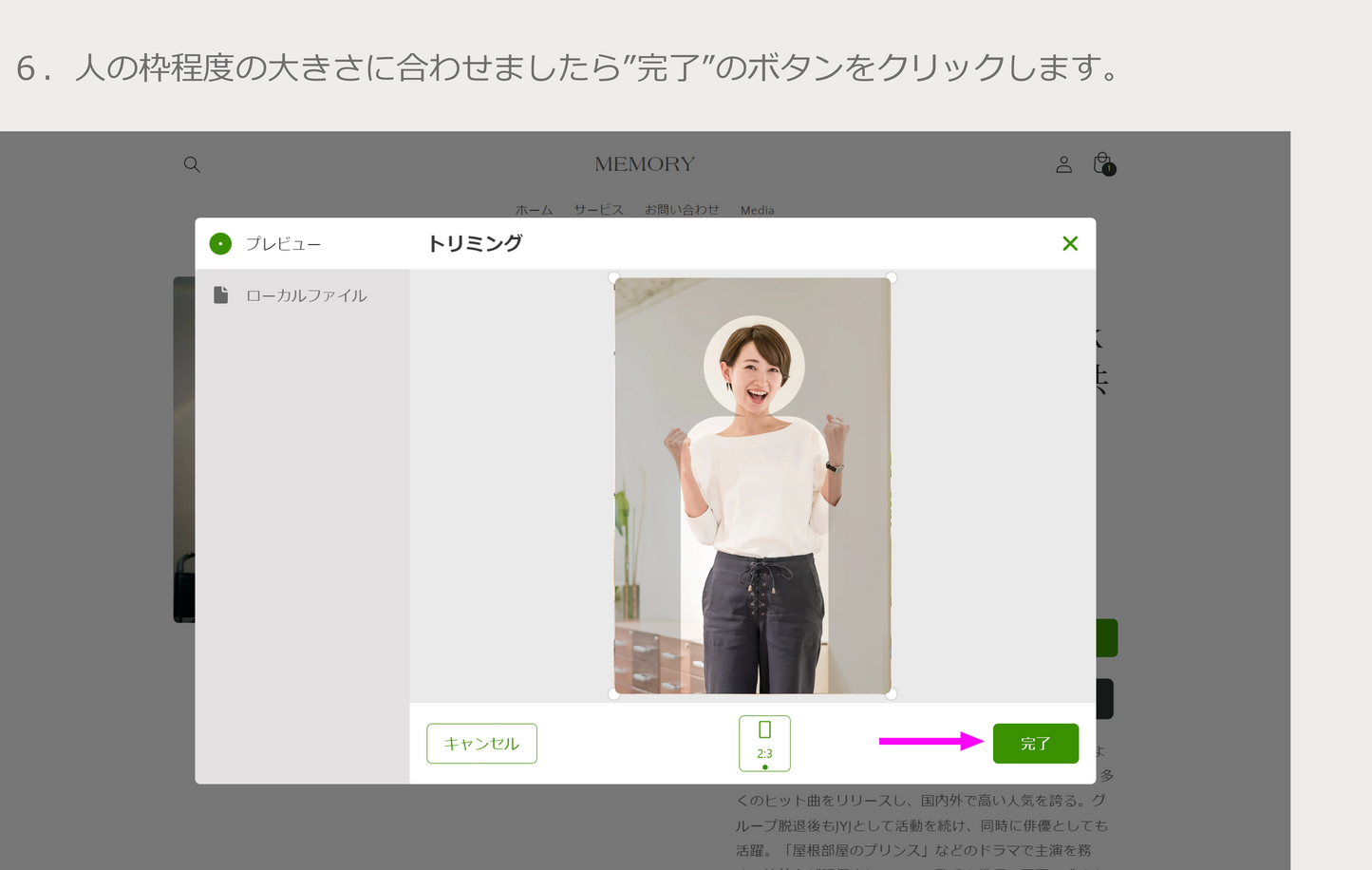The width and height of the screenshot is (1372, 870).
Task: Click the キャンセル button
Action: [481, 743]
